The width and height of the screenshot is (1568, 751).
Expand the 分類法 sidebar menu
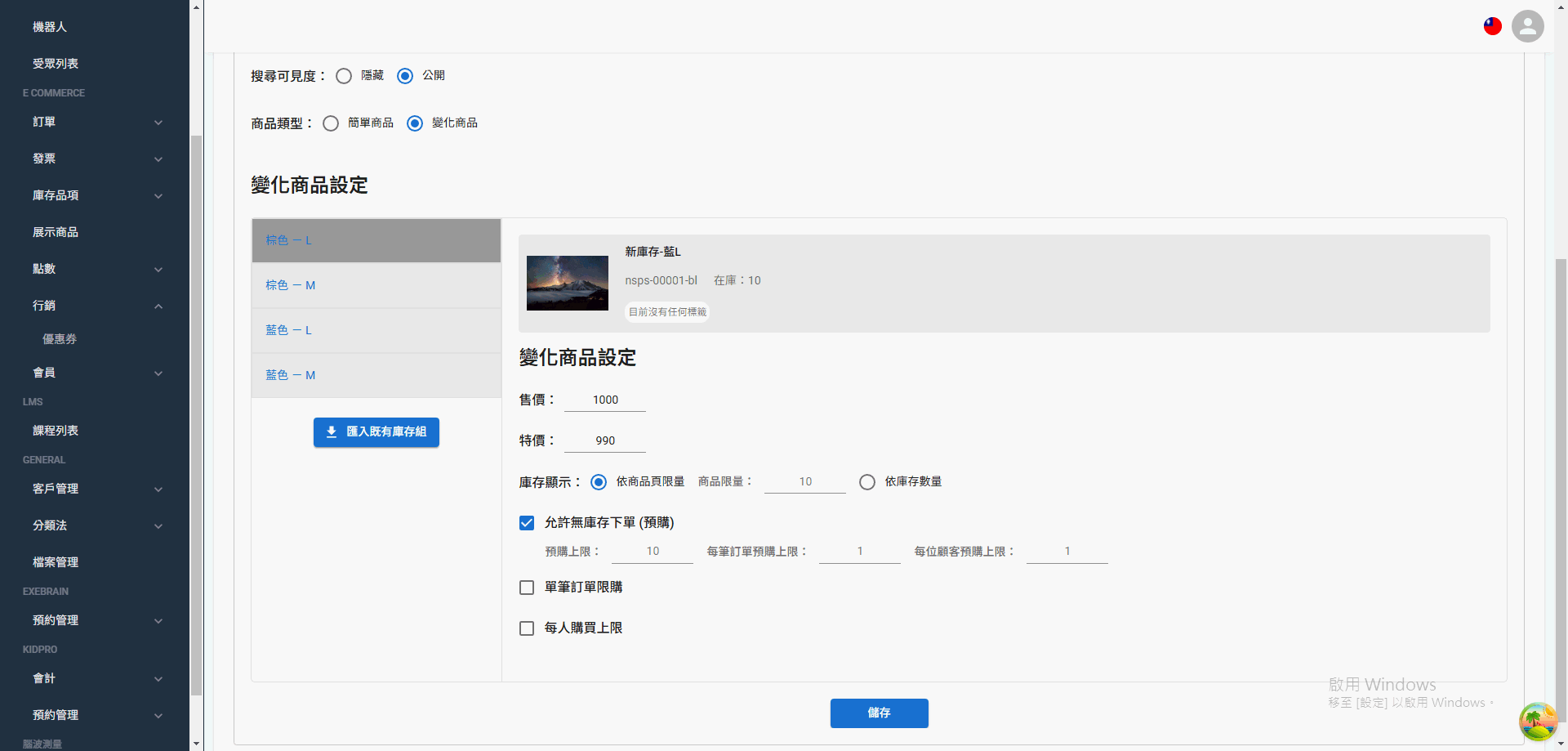point(95,525)
